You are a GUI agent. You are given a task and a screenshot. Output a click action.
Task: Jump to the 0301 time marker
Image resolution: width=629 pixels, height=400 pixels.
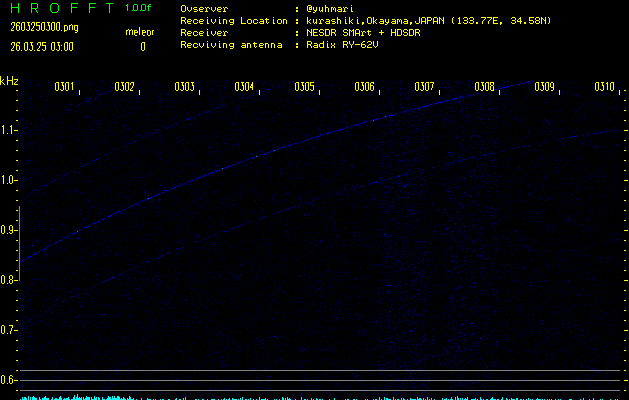64,87
